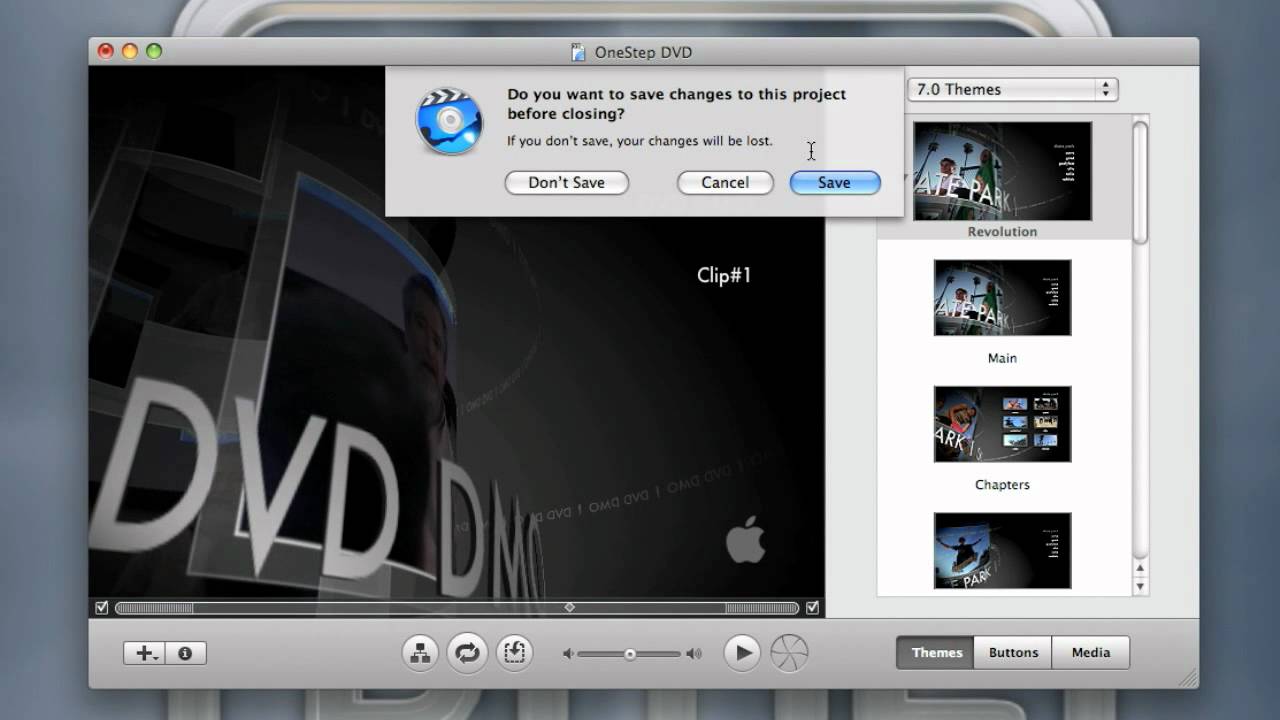The image size is (1280, 720).
Task: Click the Apple logo watermark in preview
Action: [x=745, y=540]
